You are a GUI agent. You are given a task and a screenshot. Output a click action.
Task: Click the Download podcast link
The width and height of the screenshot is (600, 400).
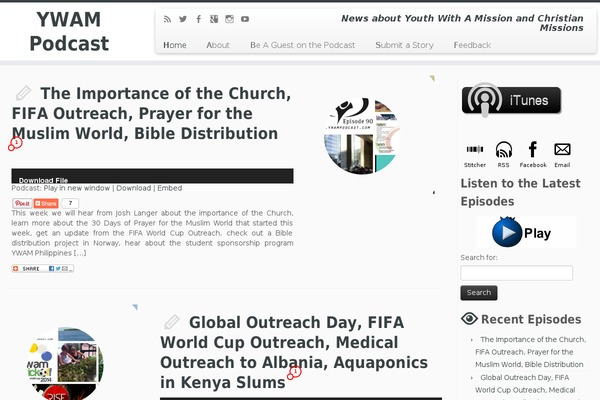point(134,188)
